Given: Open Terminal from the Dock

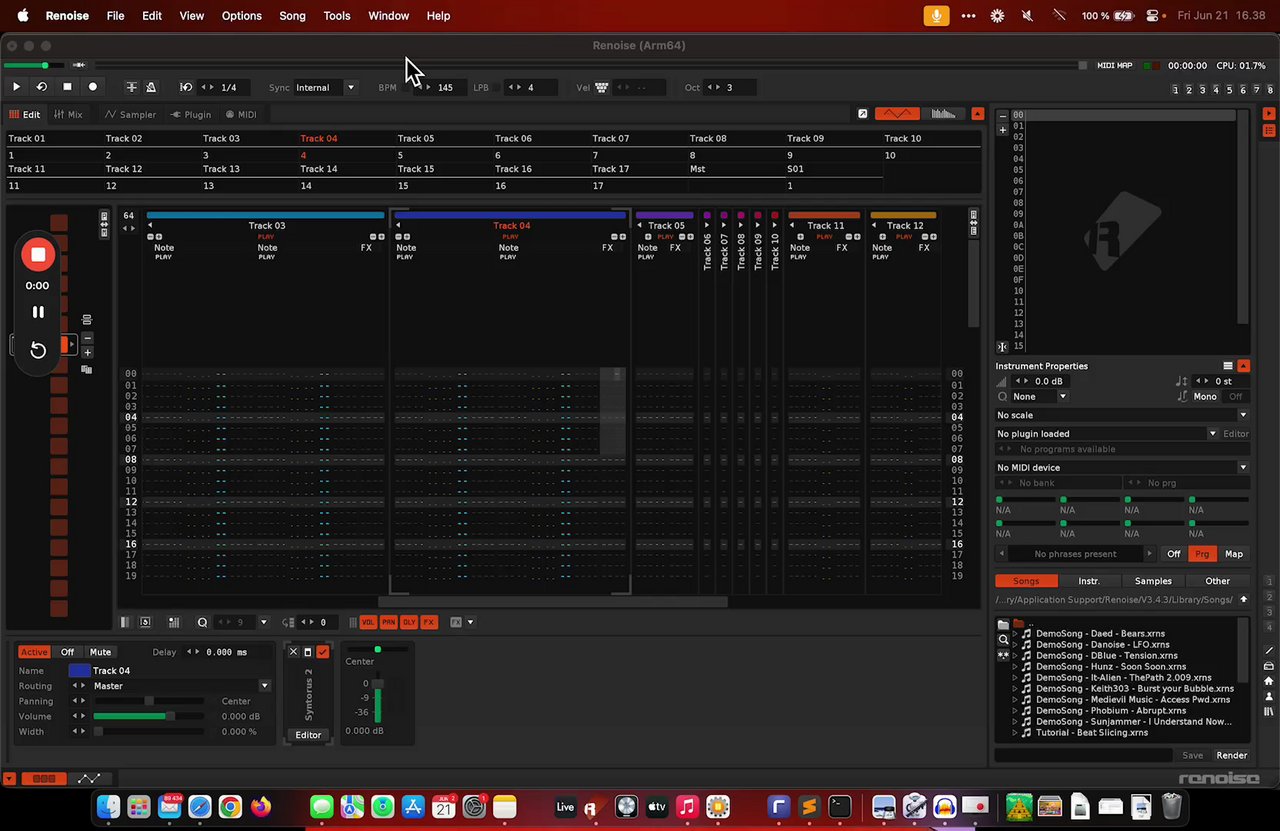Looking at the screenshot, I should click(839, 806).
